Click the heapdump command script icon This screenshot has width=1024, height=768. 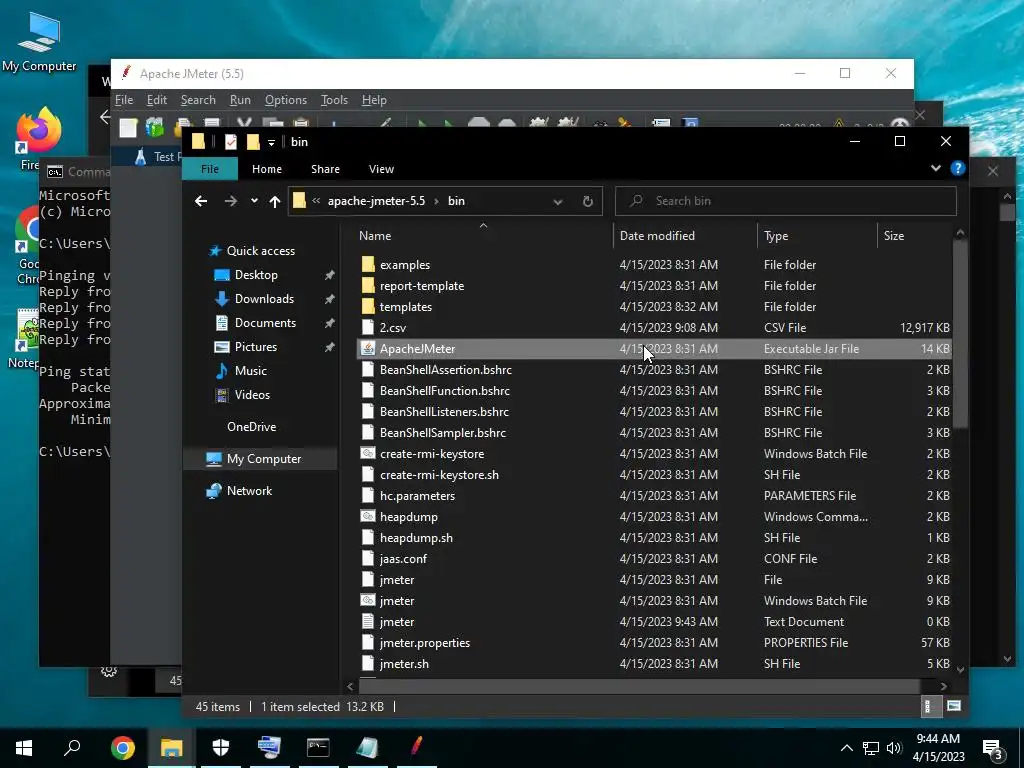(x=368, y=517)
